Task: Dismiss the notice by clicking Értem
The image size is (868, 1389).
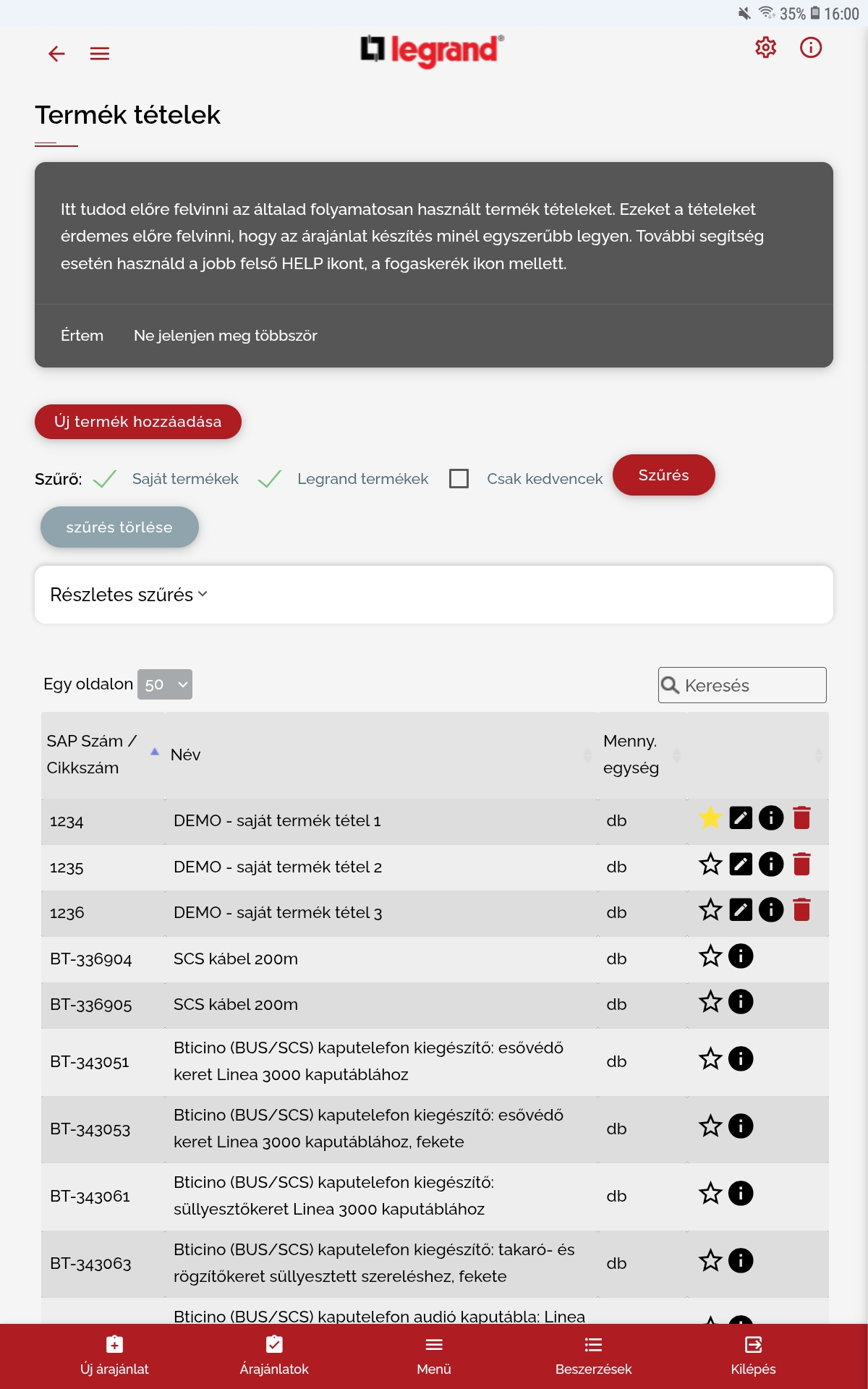Action: click(x=82, y=336)
